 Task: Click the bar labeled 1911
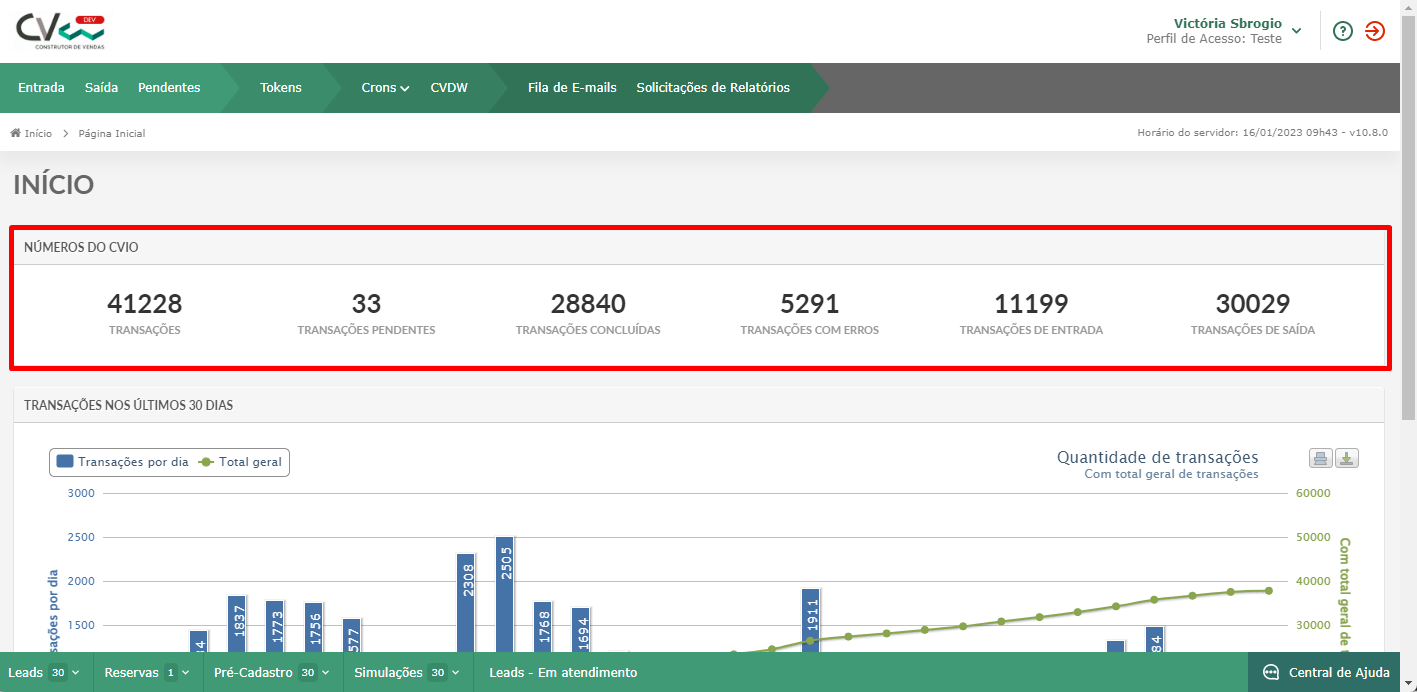click(x=810, y=620)
